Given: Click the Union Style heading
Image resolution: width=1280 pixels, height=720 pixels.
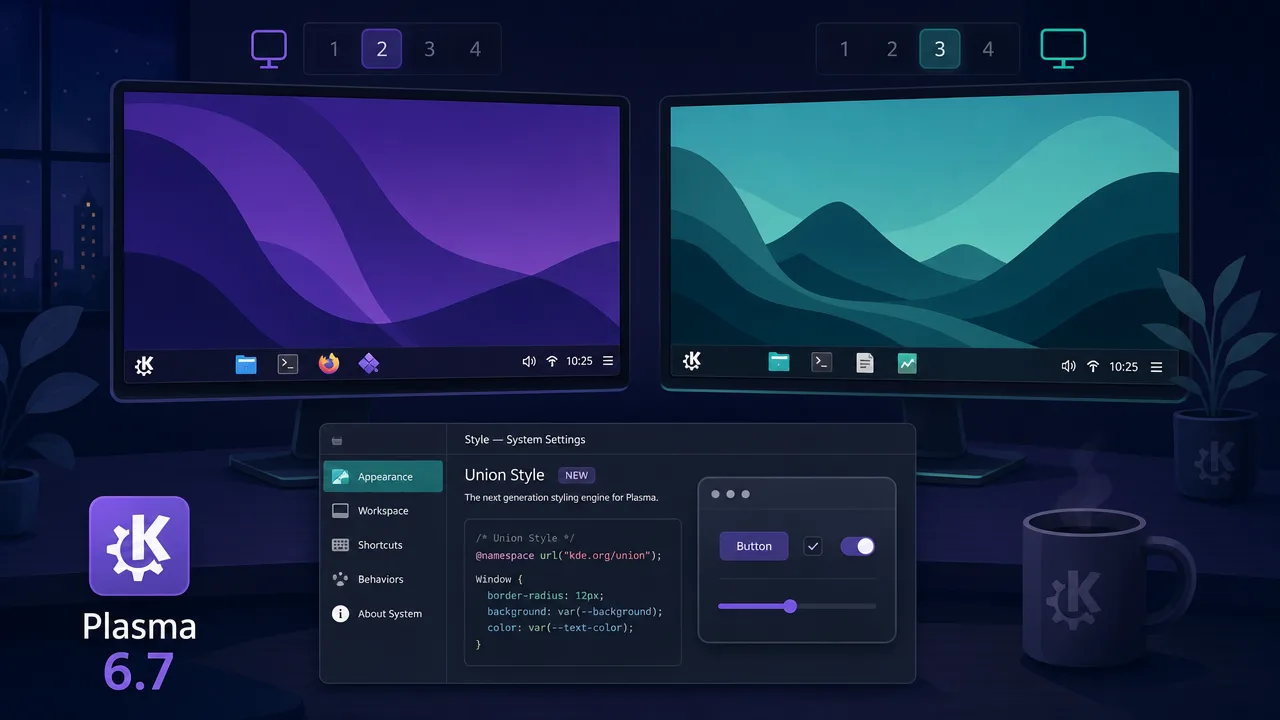Looking at the screenshot, I should [x=505, y=475].
